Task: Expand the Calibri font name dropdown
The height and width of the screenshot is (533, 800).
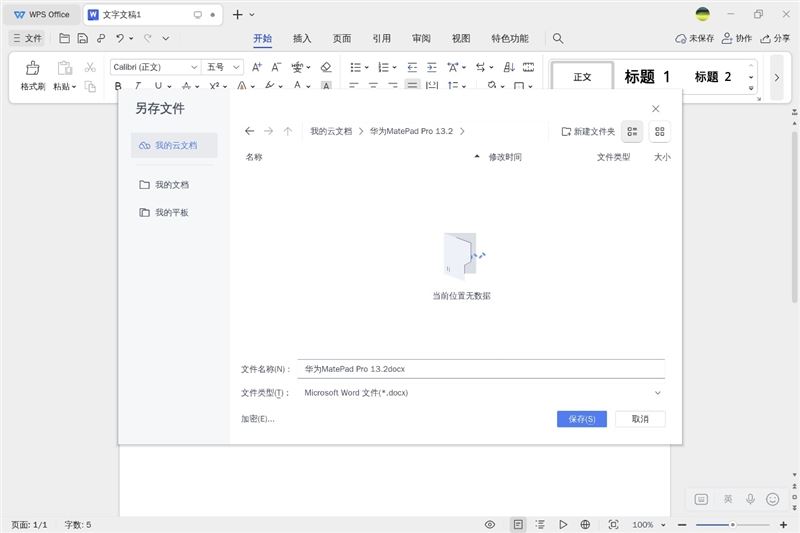Action: click(194, 67)
